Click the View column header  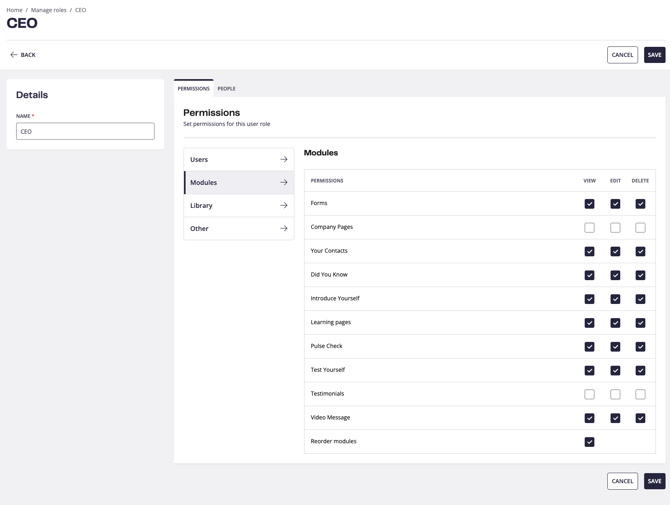[x=589, y=181]
